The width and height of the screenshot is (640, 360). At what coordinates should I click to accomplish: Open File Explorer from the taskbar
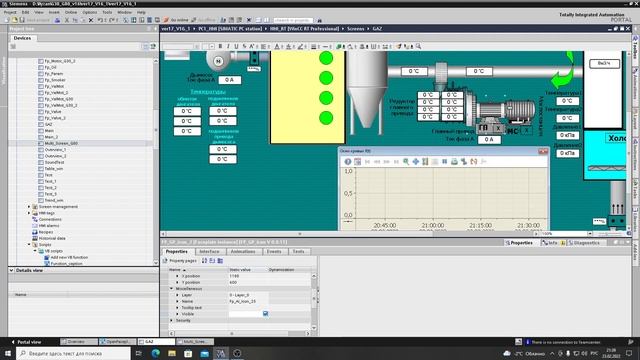click(x=172, y=353)
